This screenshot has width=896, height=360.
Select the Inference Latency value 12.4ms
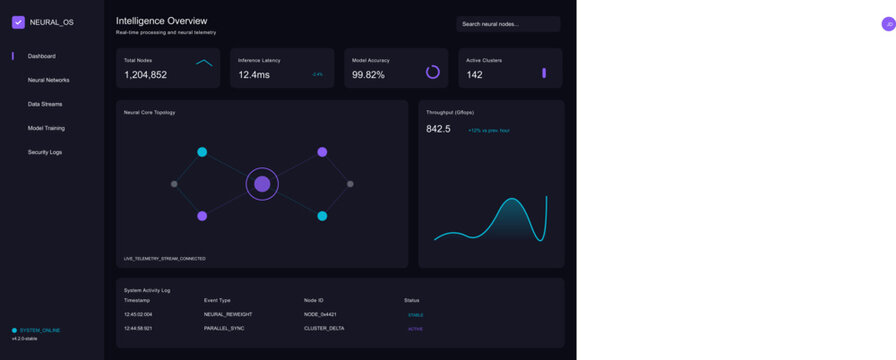[254, 75]
